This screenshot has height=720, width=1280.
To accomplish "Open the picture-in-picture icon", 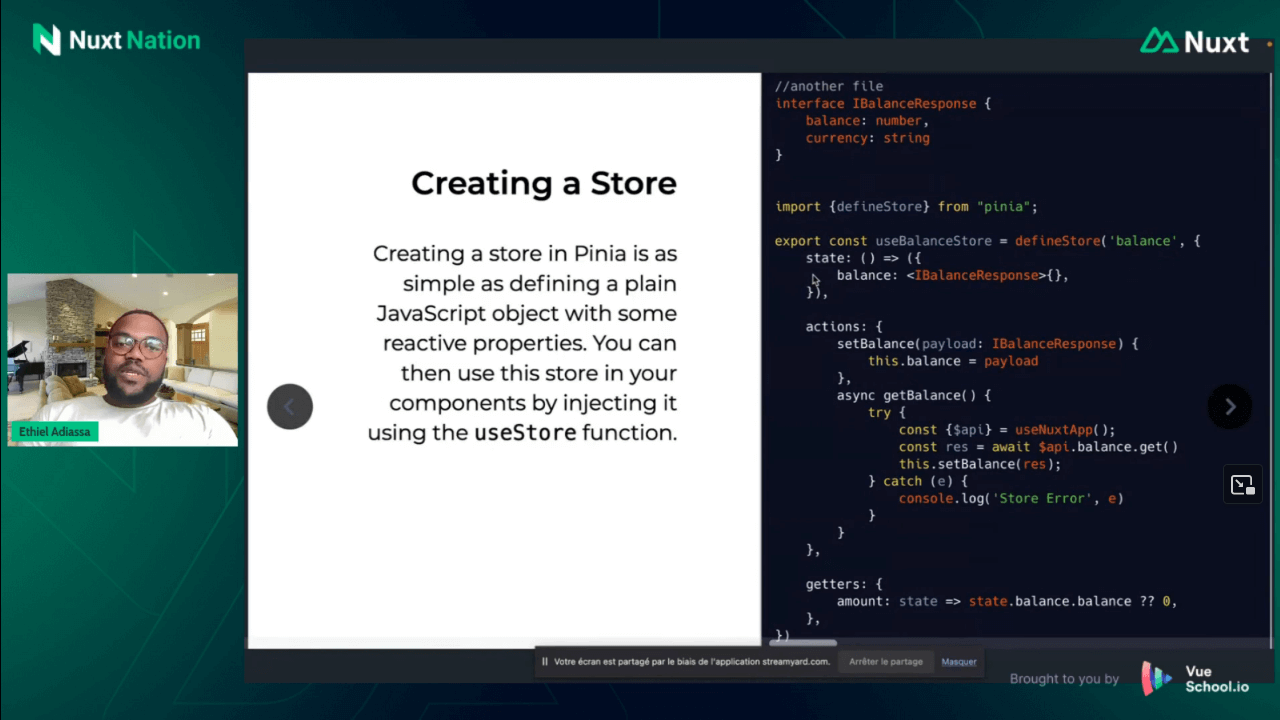I will [x=1242, y=486].
